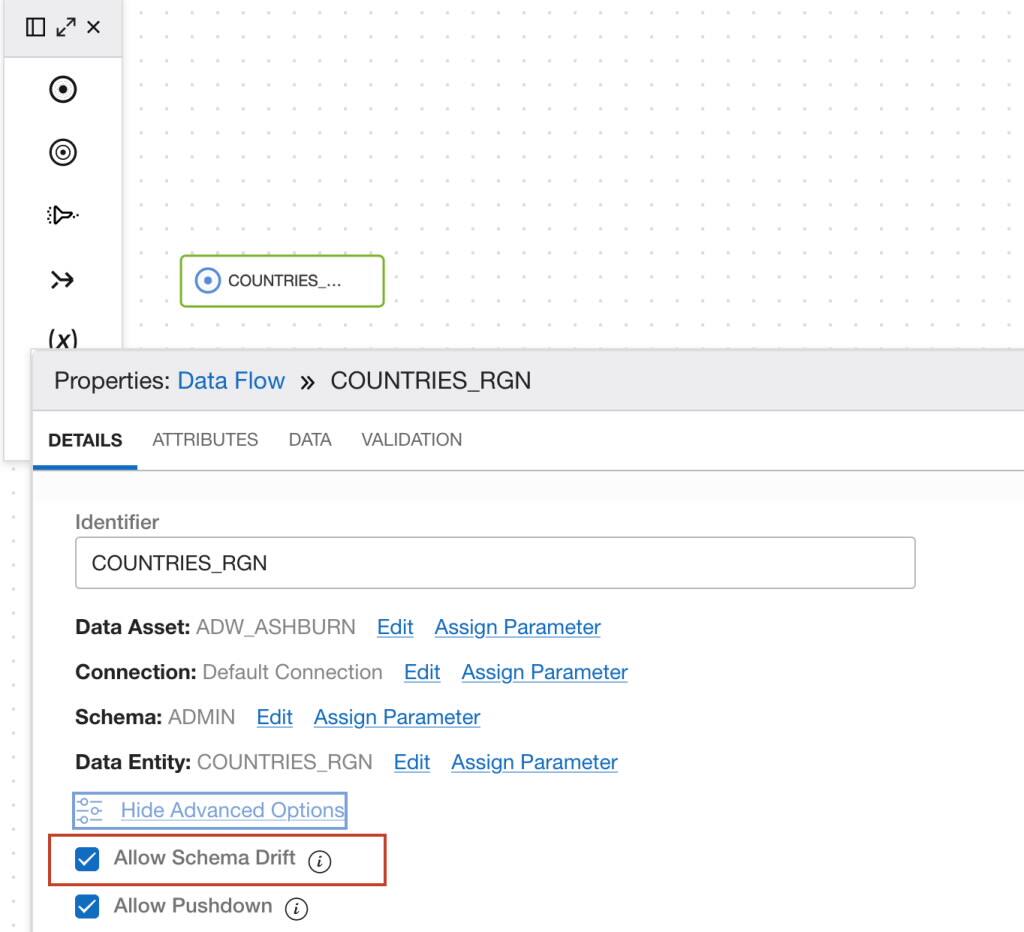Click the Allow Pushdown info icon

coord(296,909)
